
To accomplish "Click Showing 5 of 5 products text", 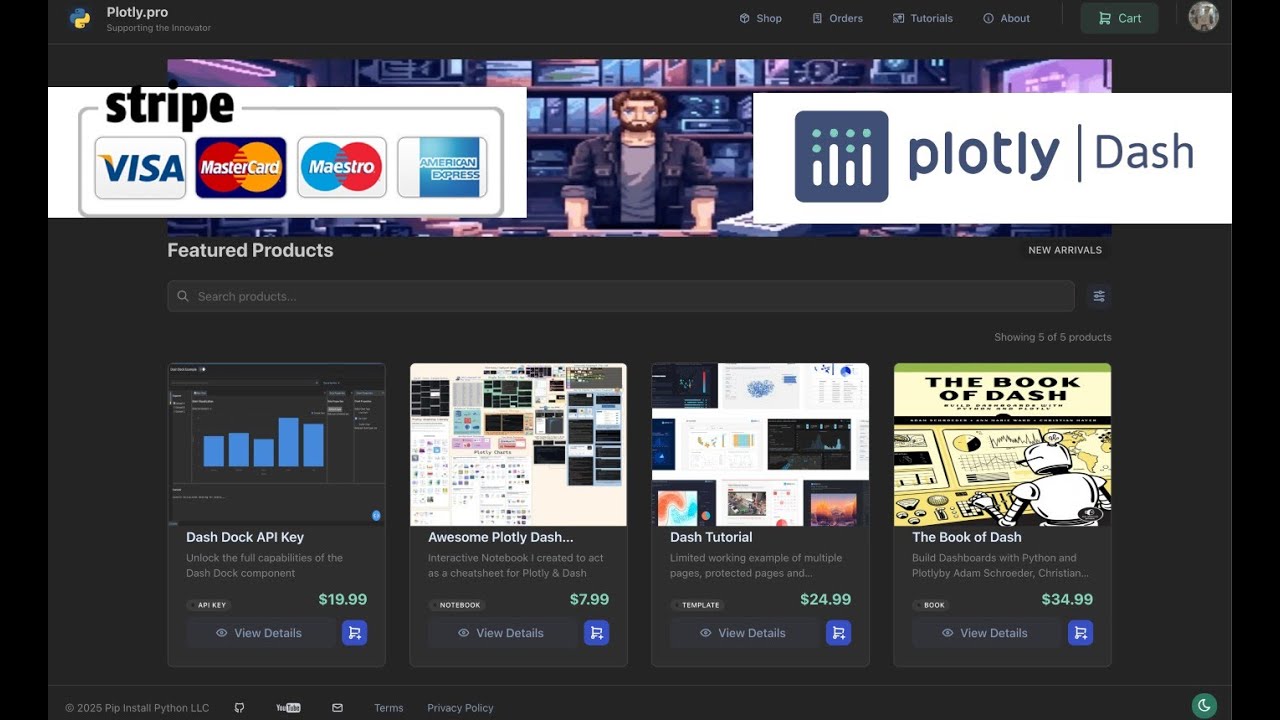I will click(1053, 337).
